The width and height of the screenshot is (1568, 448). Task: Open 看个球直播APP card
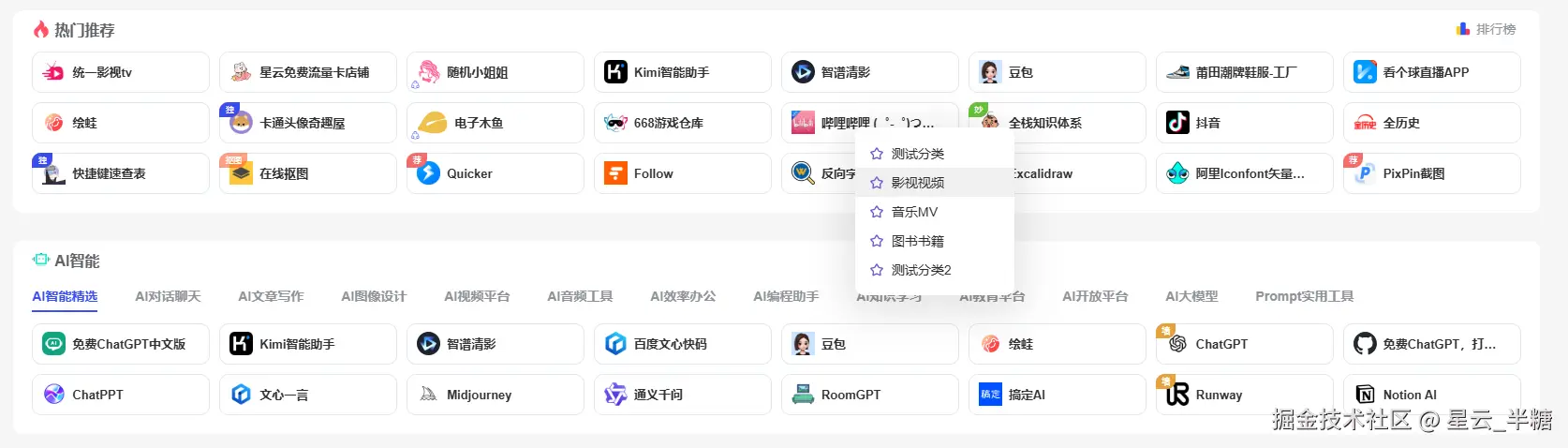click(1432, 72)
